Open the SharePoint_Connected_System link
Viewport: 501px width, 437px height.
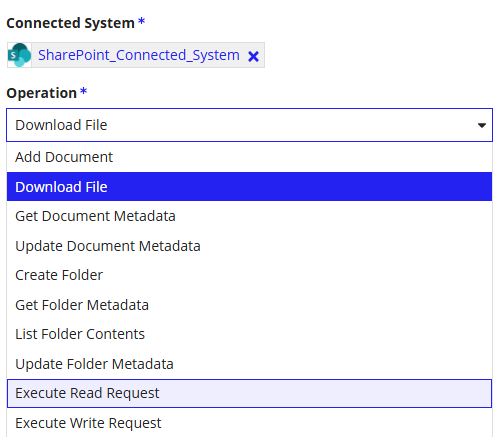point(139,55)
